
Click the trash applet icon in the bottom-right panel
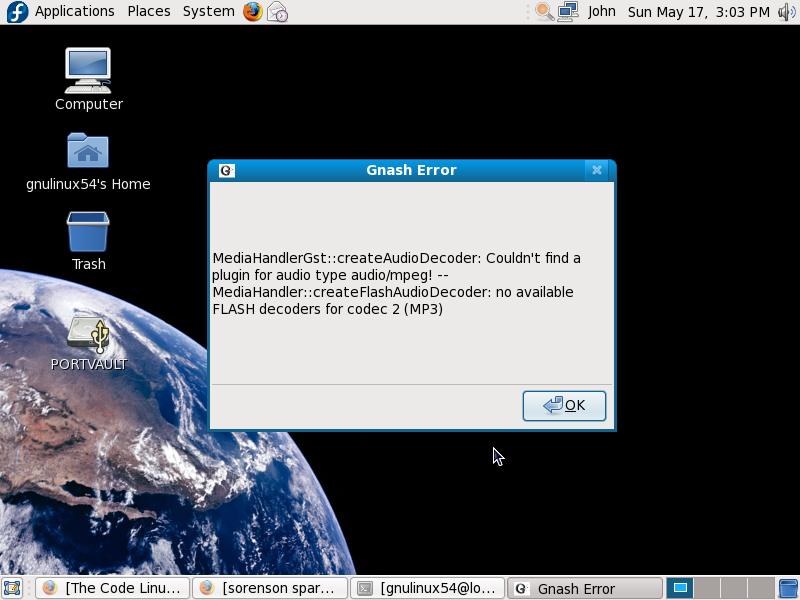(x=788, y=588)
